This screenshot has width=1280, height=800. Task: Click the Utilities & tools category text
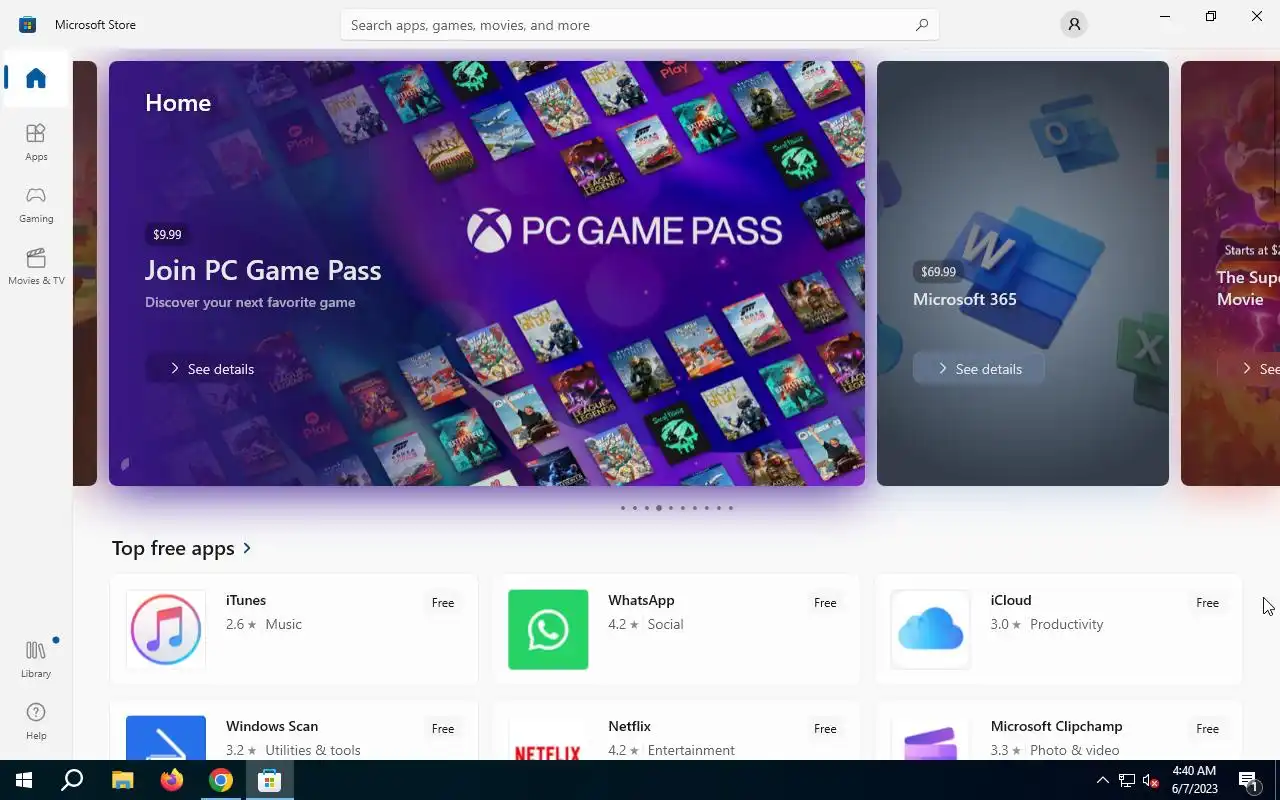point(313,750)
